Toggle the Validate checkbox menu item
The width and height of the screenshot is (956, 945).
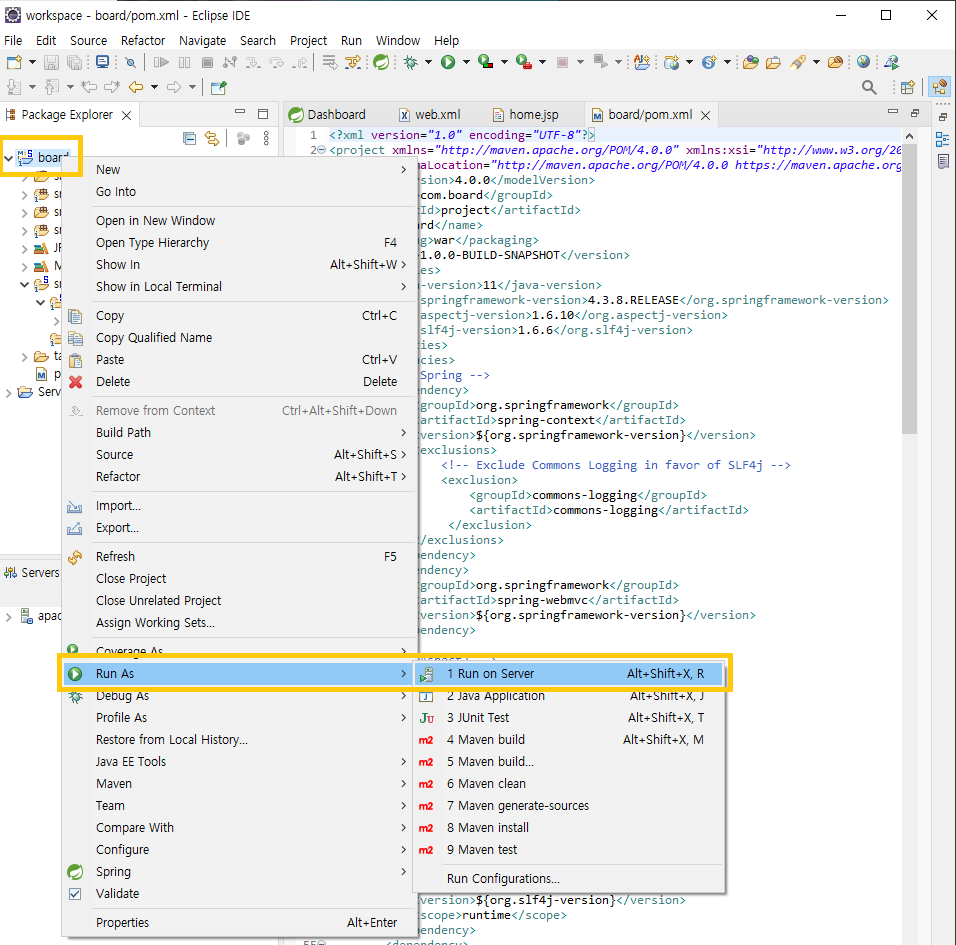coord(75,894)
